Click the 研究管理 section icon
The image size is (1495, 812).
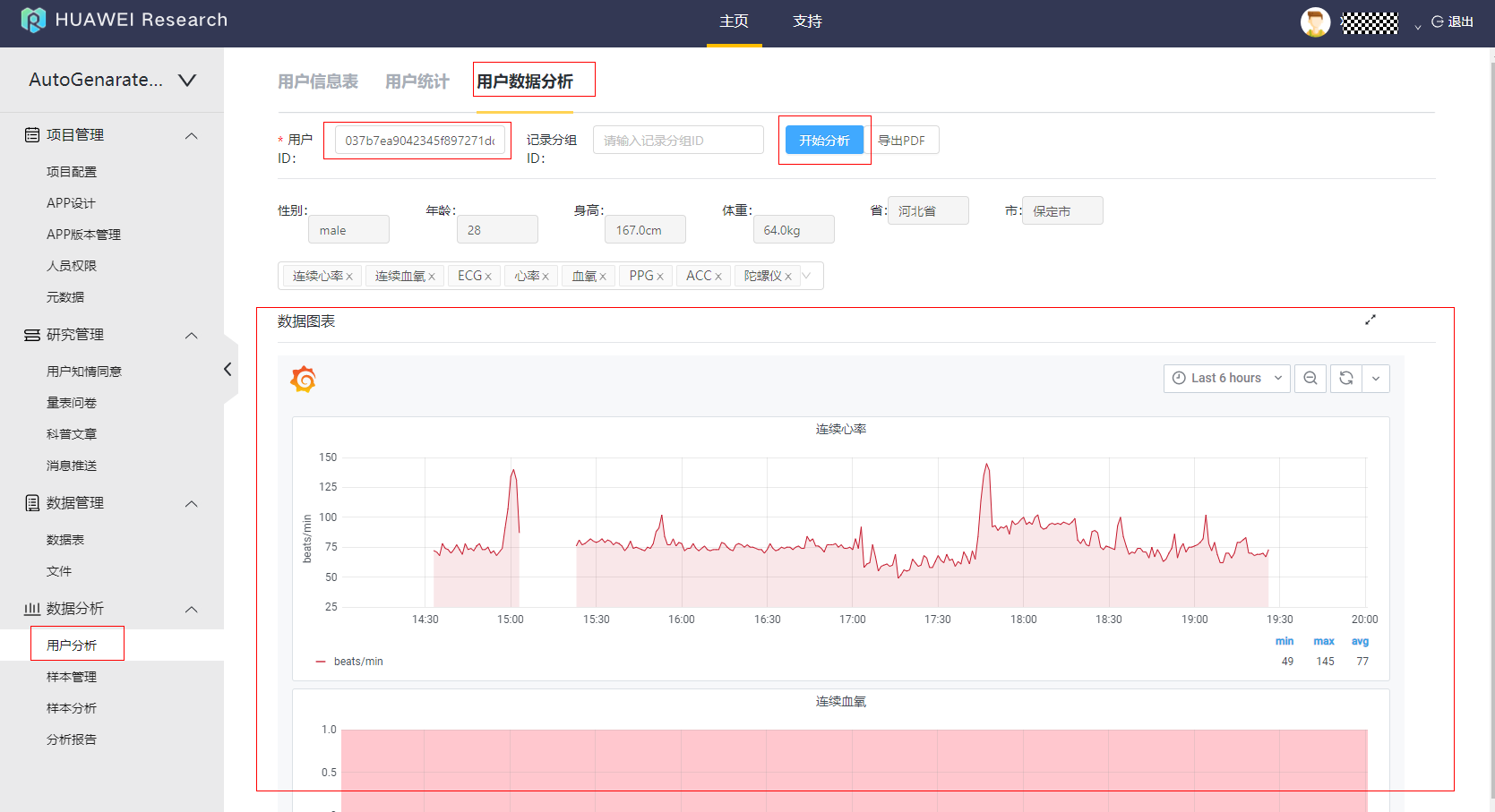tap(32, 335)
